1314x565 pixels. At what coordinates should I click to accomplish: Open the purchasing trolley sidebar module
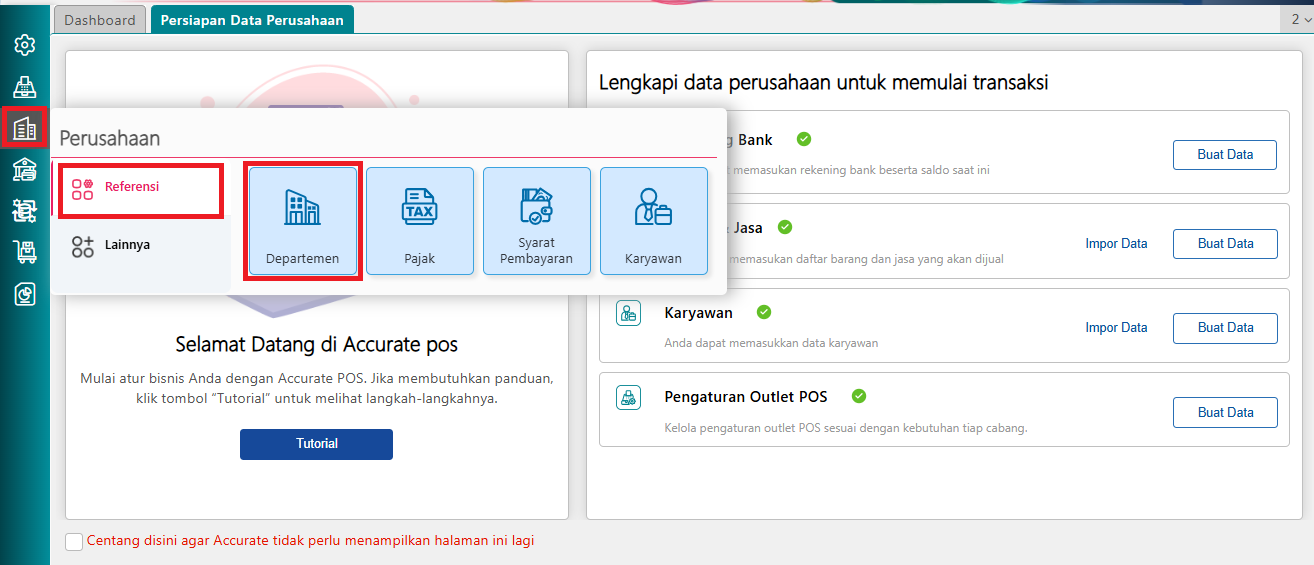click(25, 252)
